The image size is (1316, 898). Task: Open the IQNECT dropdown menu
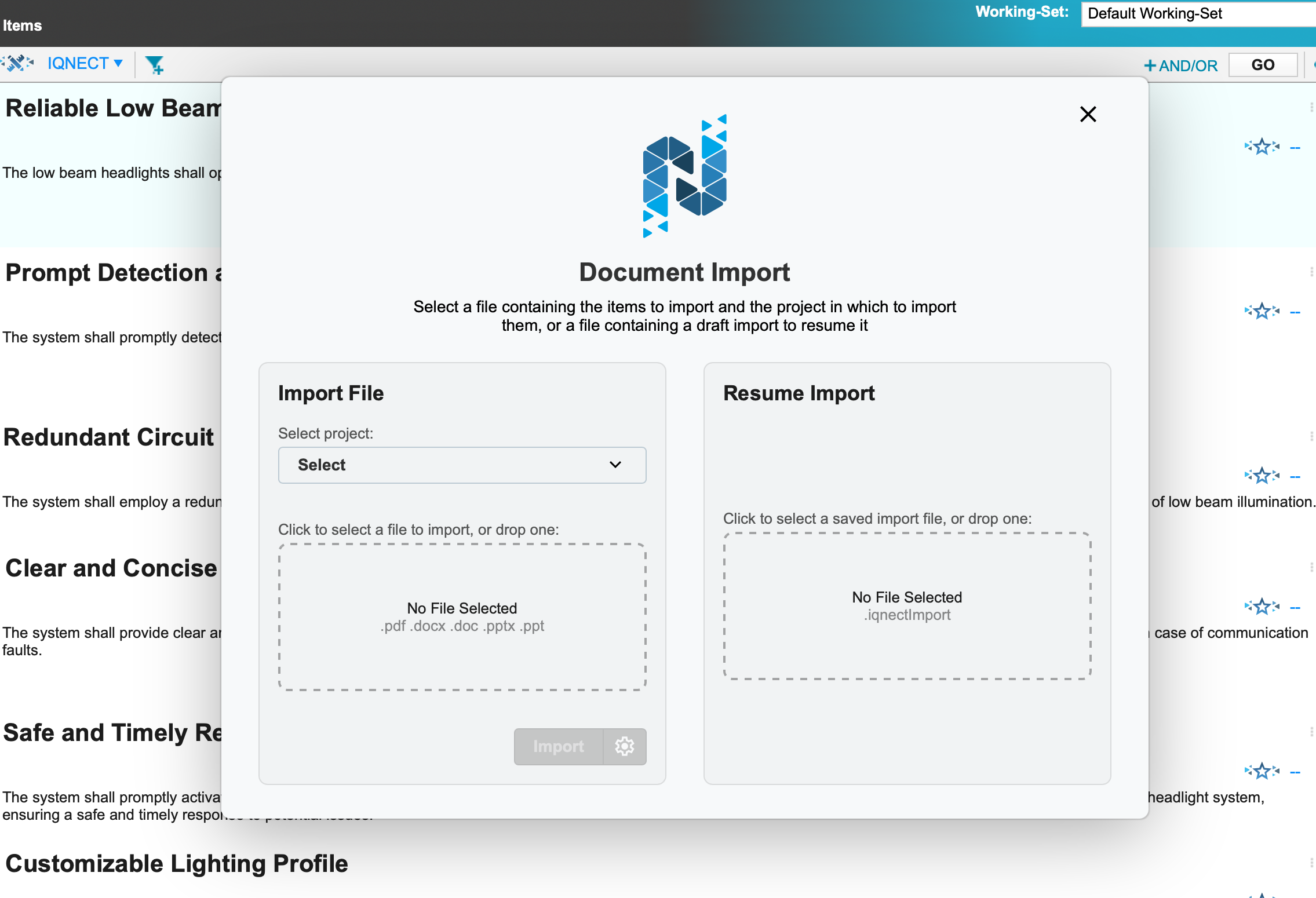[85, 63]
